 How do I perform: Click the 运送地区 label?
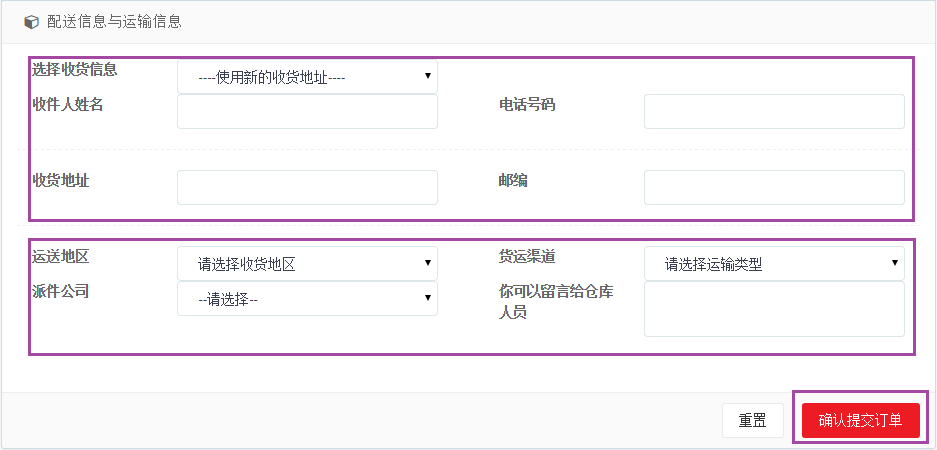pyautogui.click(x=60, y=257)
